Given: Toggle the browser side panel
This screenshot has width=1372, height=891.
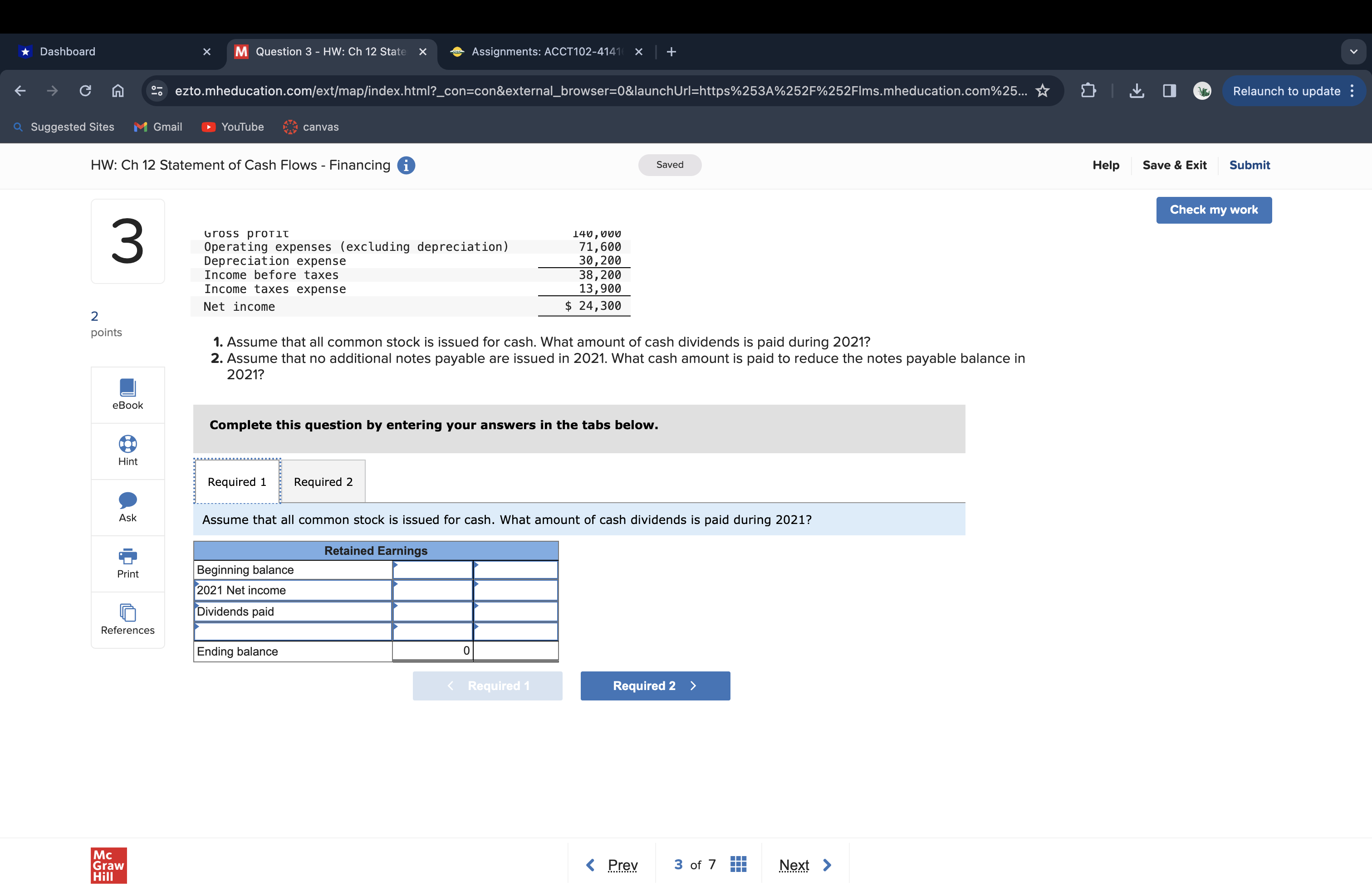Looking at the screenshot, I should tap(1169, 91).
